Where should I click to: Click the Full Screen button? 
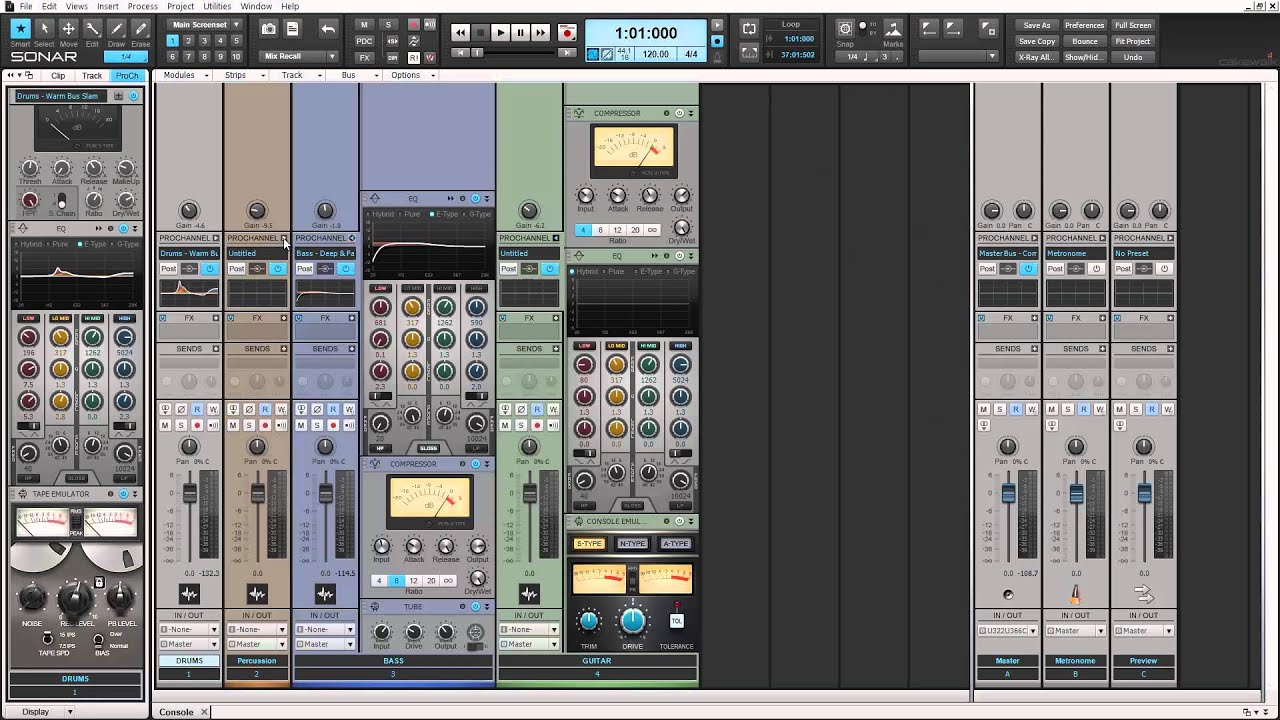click(1133, 26)
